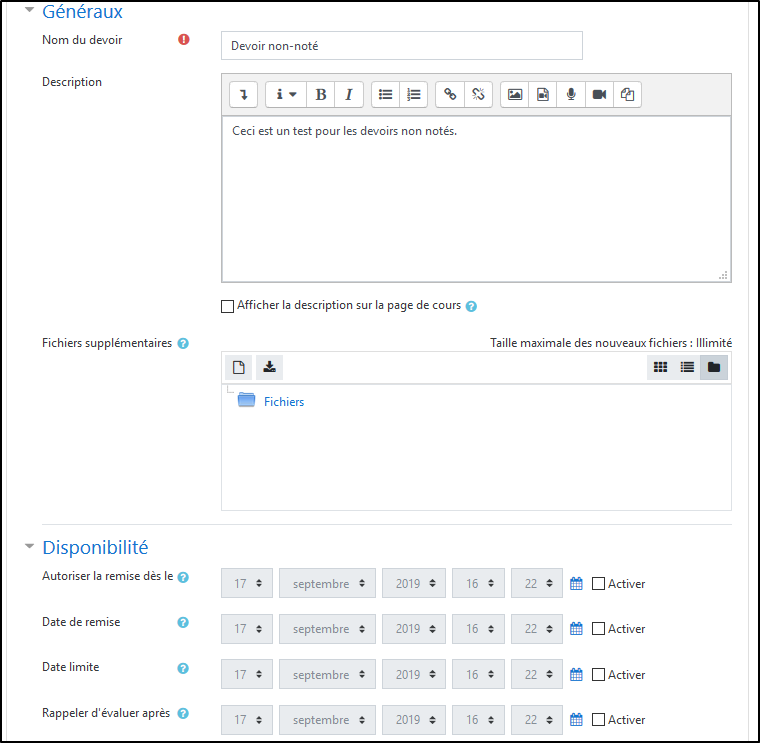Image resolution: width=760 pixels, height=743 pixels.
Task: Collapse the Disponibilité section
Action: click(x=29, y=547)
